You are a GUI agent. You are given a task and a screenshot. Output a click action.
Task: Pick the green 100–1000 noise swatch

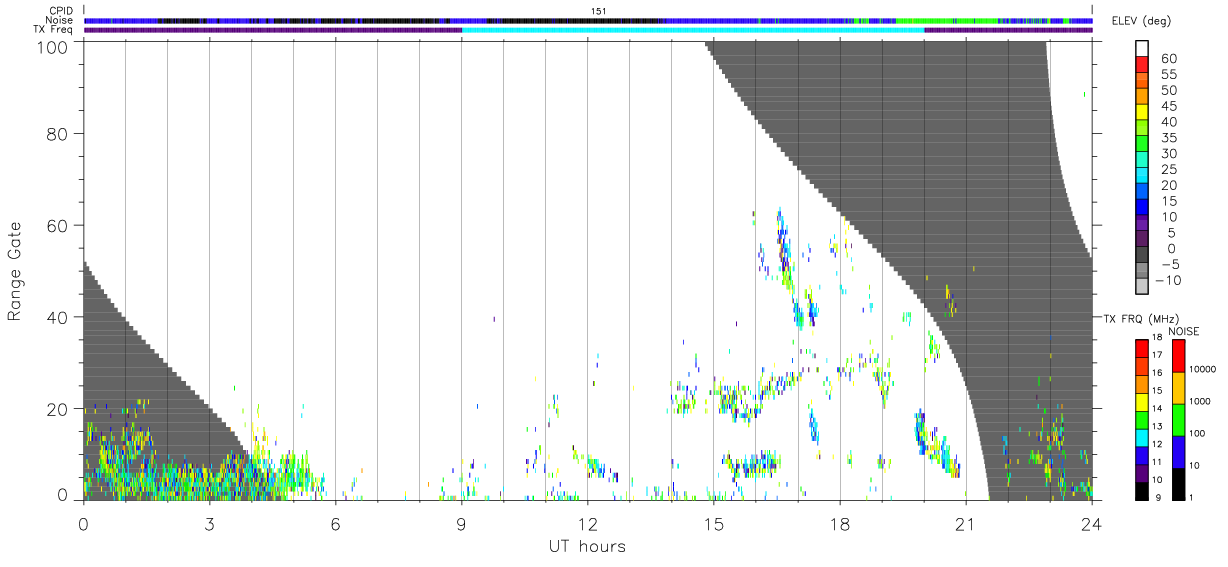[x=1177, y=419]
